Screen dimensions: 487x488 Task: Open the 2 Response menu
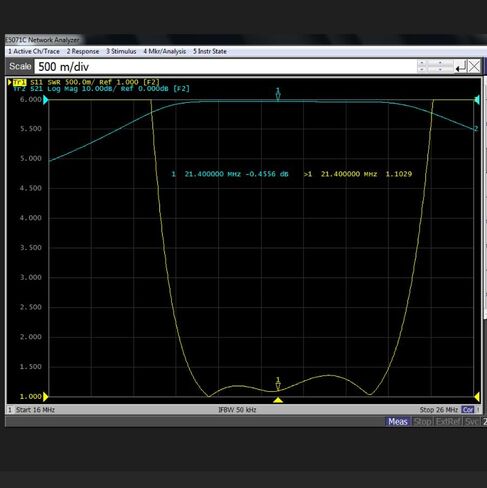pos(83,51)
